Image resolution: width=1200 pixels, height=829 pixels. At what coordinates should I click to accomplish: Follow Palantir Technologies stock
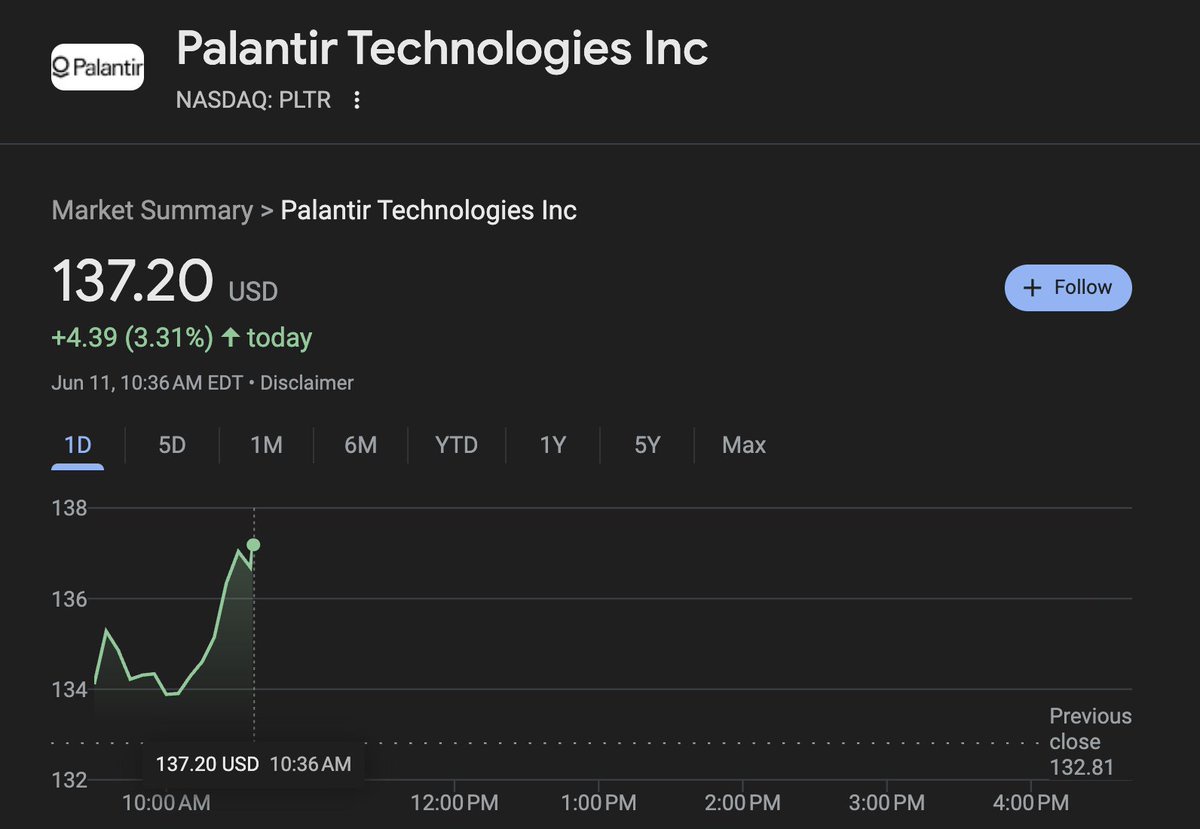click(1068, 288)
